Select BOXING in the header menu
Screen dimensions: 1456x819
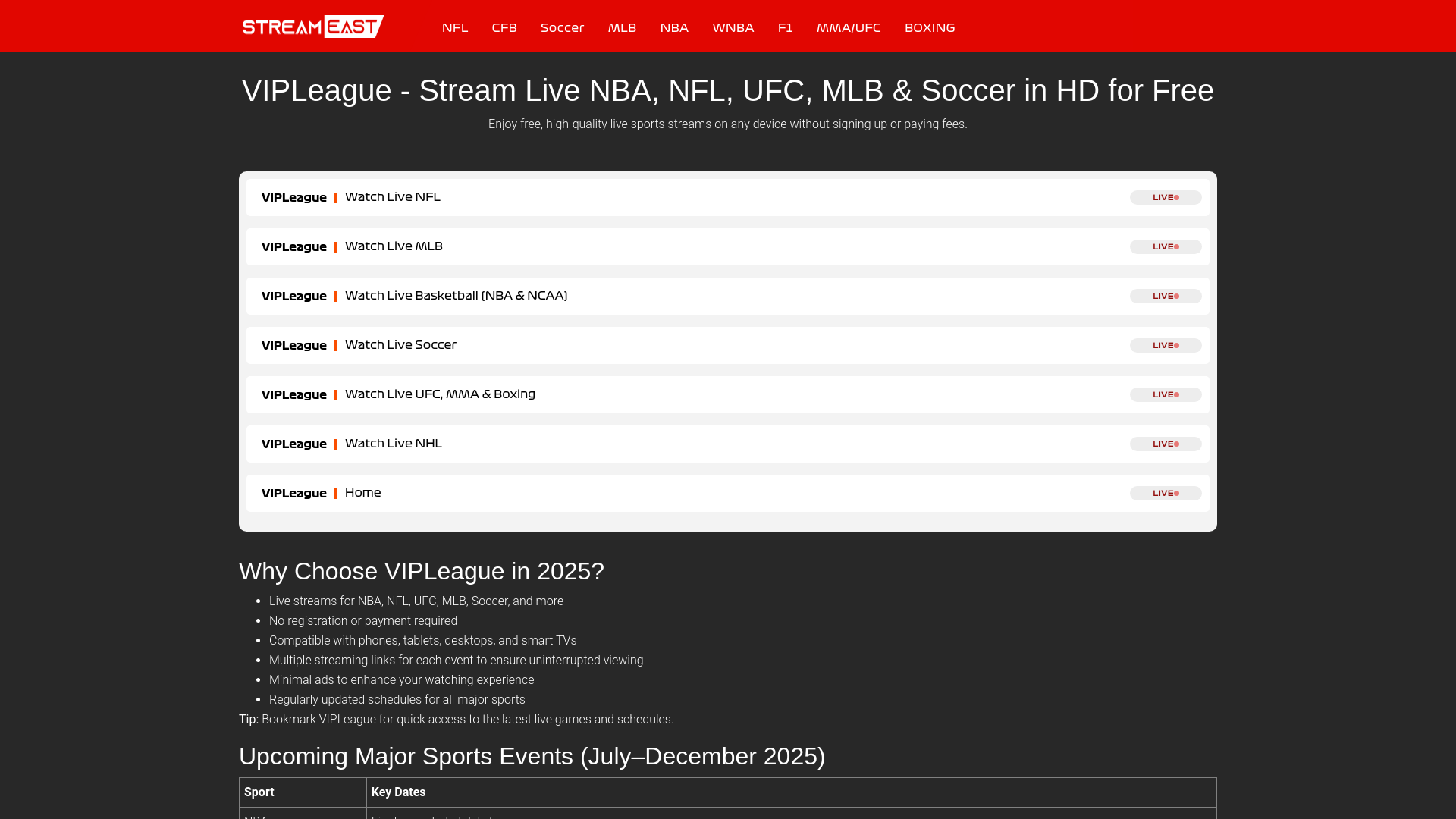pos(930,28)
